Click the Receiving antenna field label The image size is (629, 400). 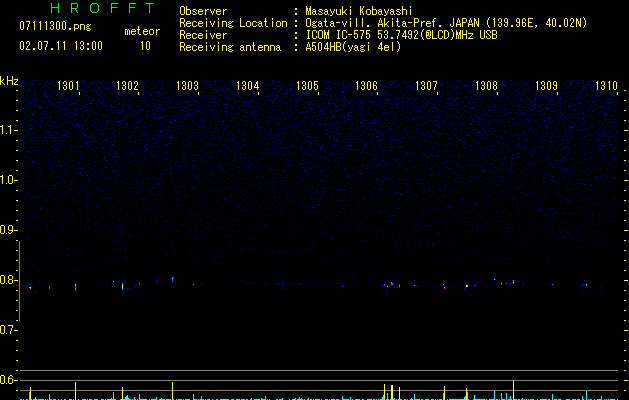[x=230, y=47]
